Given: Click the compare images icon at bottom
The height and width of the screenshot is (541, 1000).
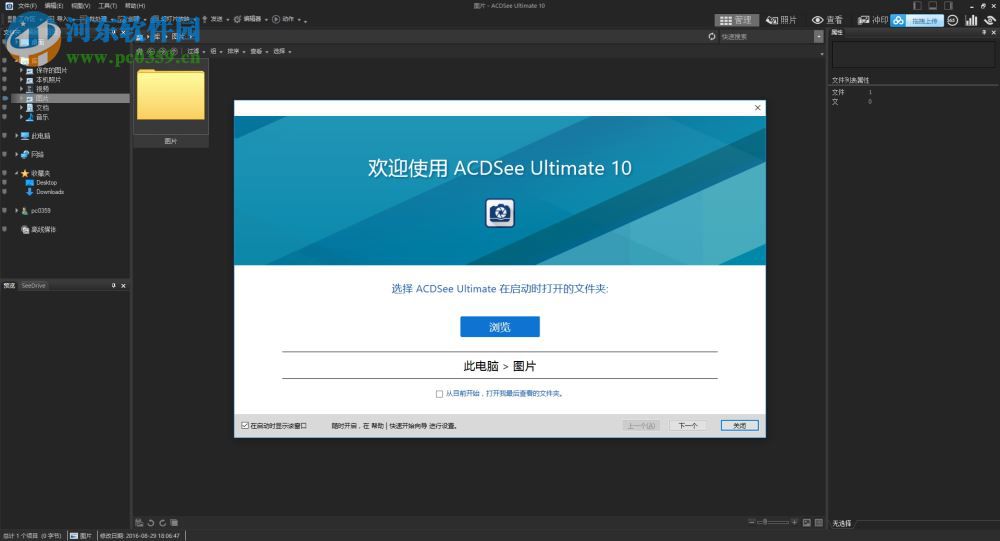Looking at the screenshot, I should point(174,522).
